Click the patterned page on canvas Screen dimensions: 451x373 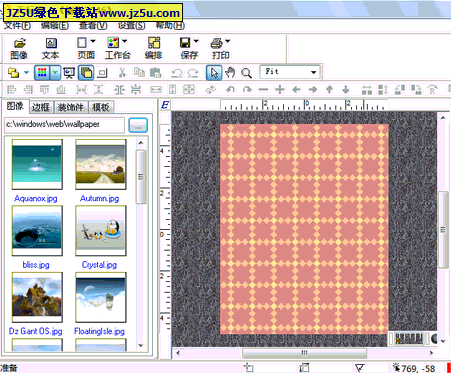click(304, 229)
